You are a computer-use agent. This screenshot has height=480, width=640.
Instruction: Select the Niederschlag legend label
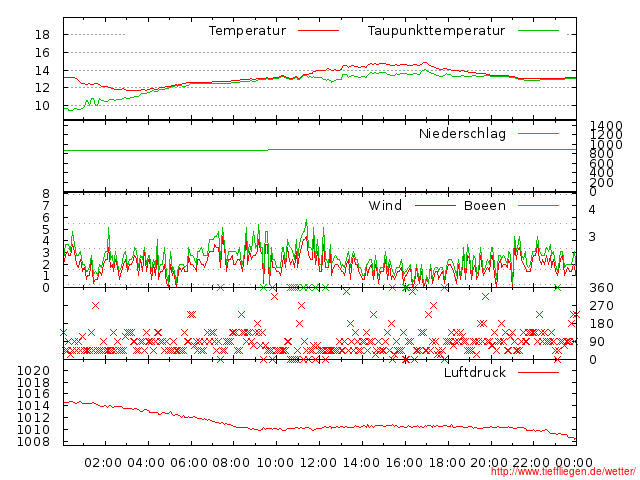coord(462,133)
